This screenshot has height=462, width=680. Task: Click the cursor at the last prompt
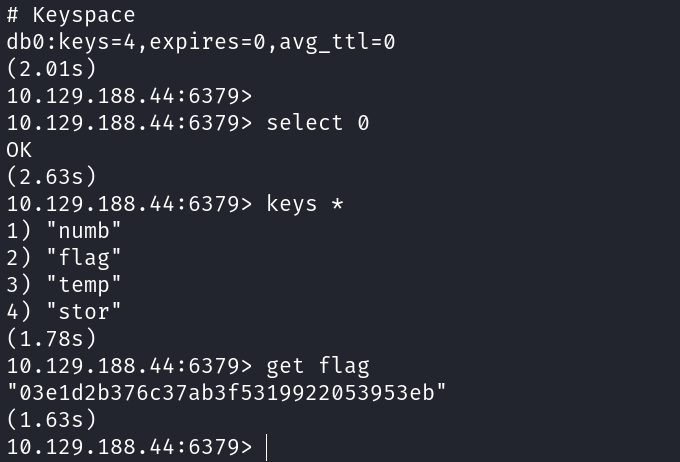[267, 447]
